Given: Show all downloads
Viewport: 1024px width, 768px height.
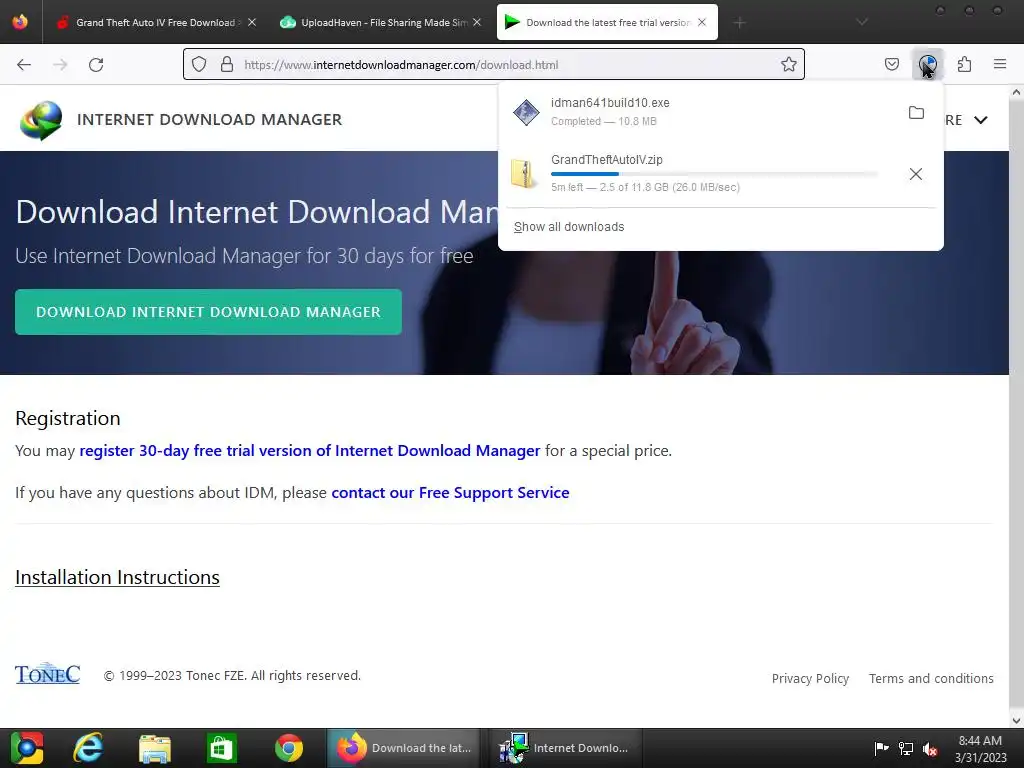Looking at the screenshot, I should click(x=569, y=227).
